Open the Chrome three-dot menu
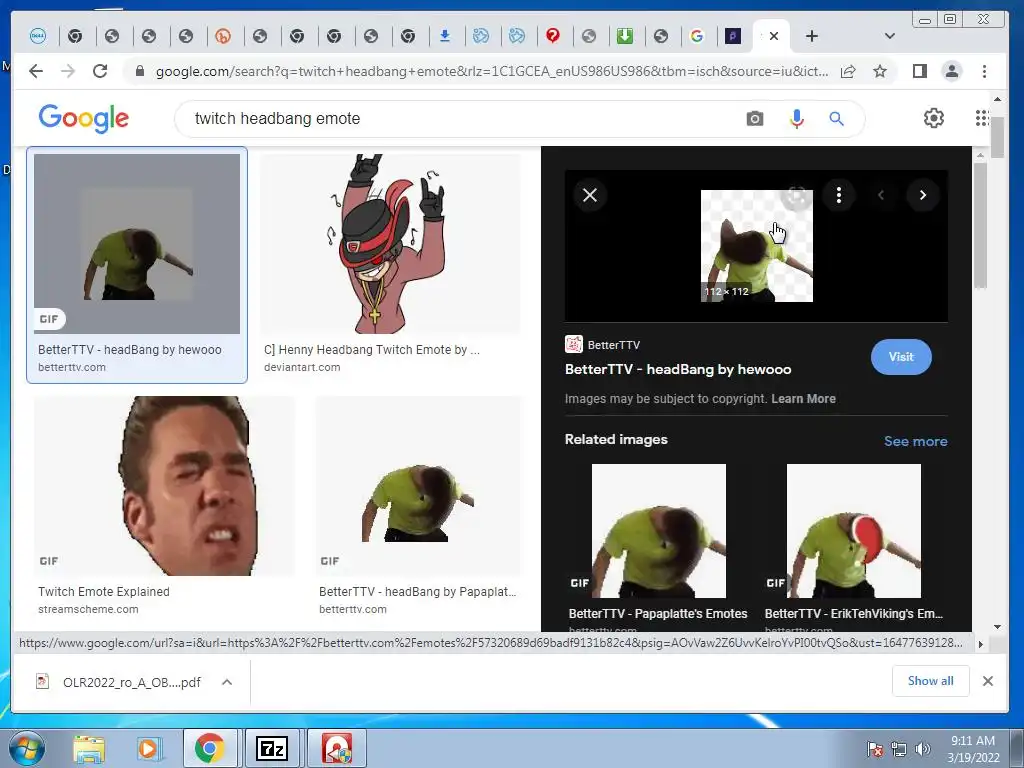Image resolution: width=1024 pixels, height=768 pixels. tap(984, 71)
